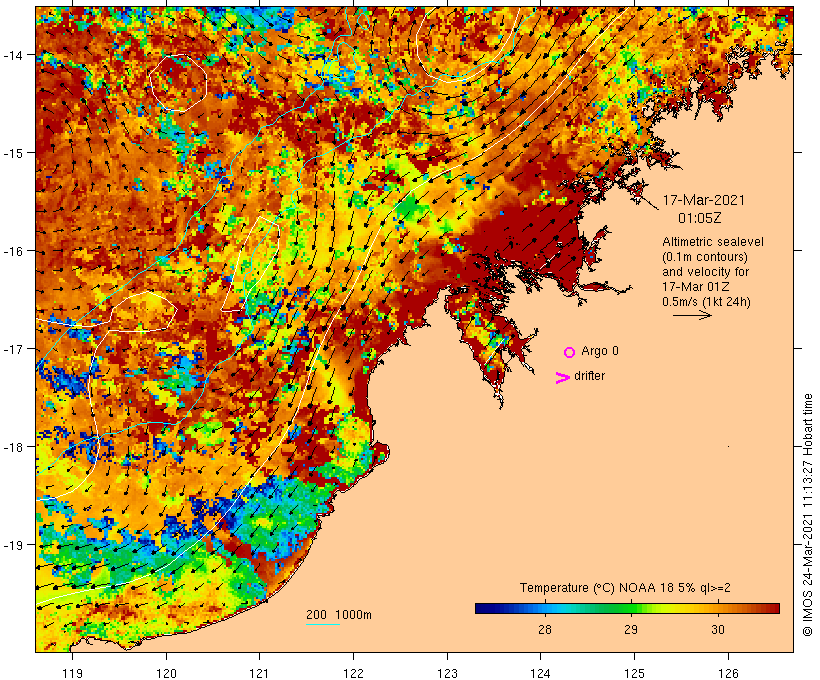Screen dimensions: 820x680
Task: Click longitude label 121
Action: (259, 673)
